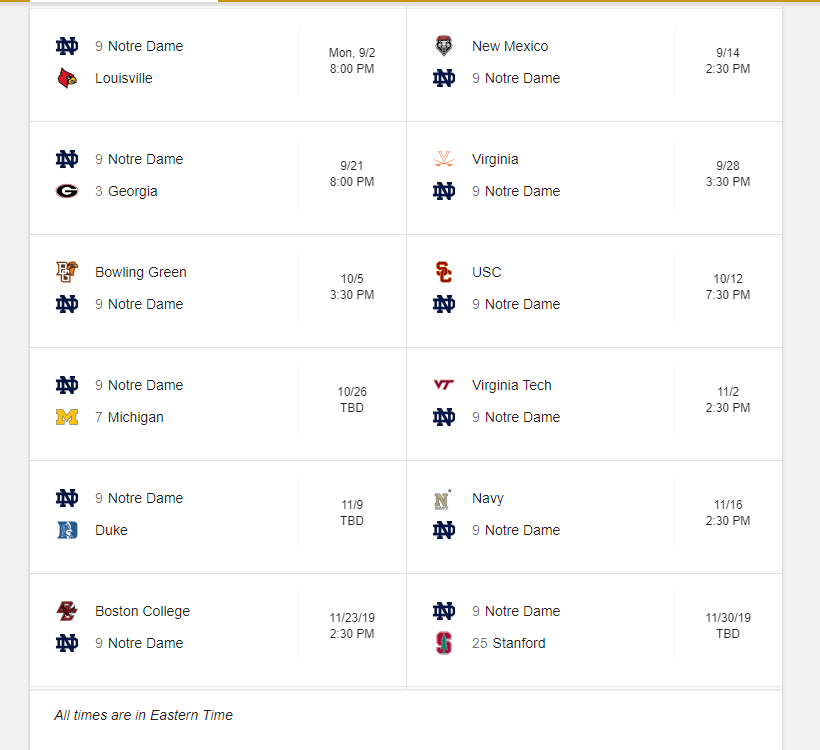
Task: Open the 3 Georgia team link
Action: (126, 191)
